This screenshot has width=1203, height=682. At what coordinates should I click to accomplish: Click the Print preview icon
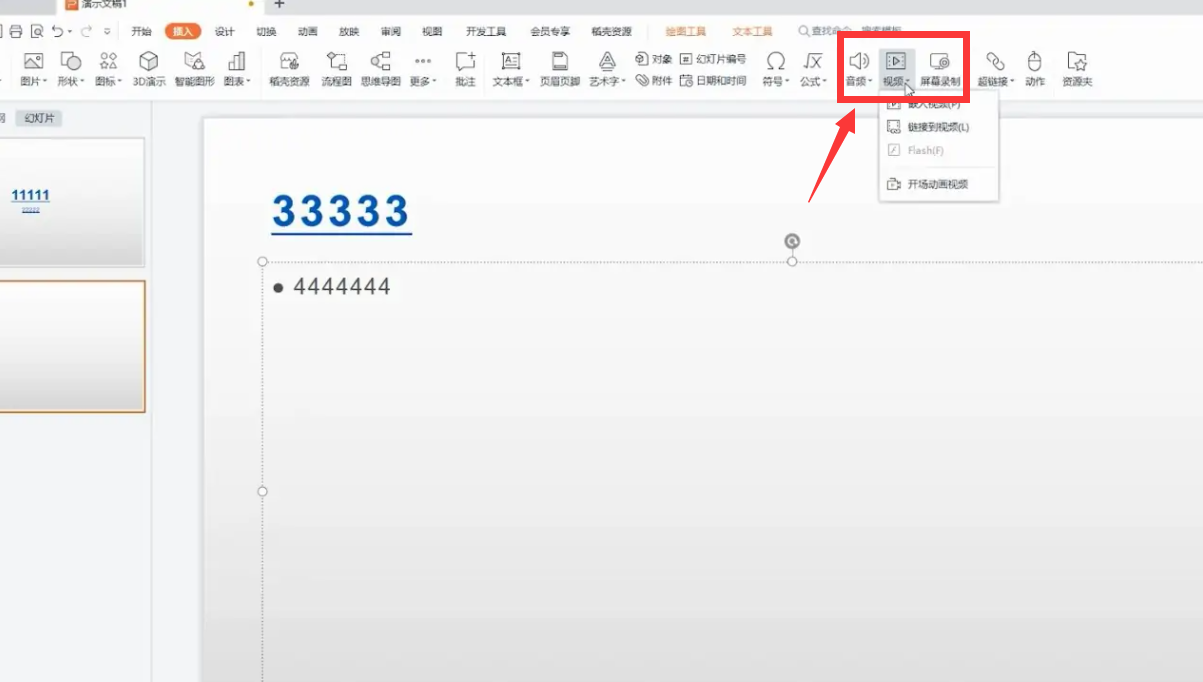37,32
